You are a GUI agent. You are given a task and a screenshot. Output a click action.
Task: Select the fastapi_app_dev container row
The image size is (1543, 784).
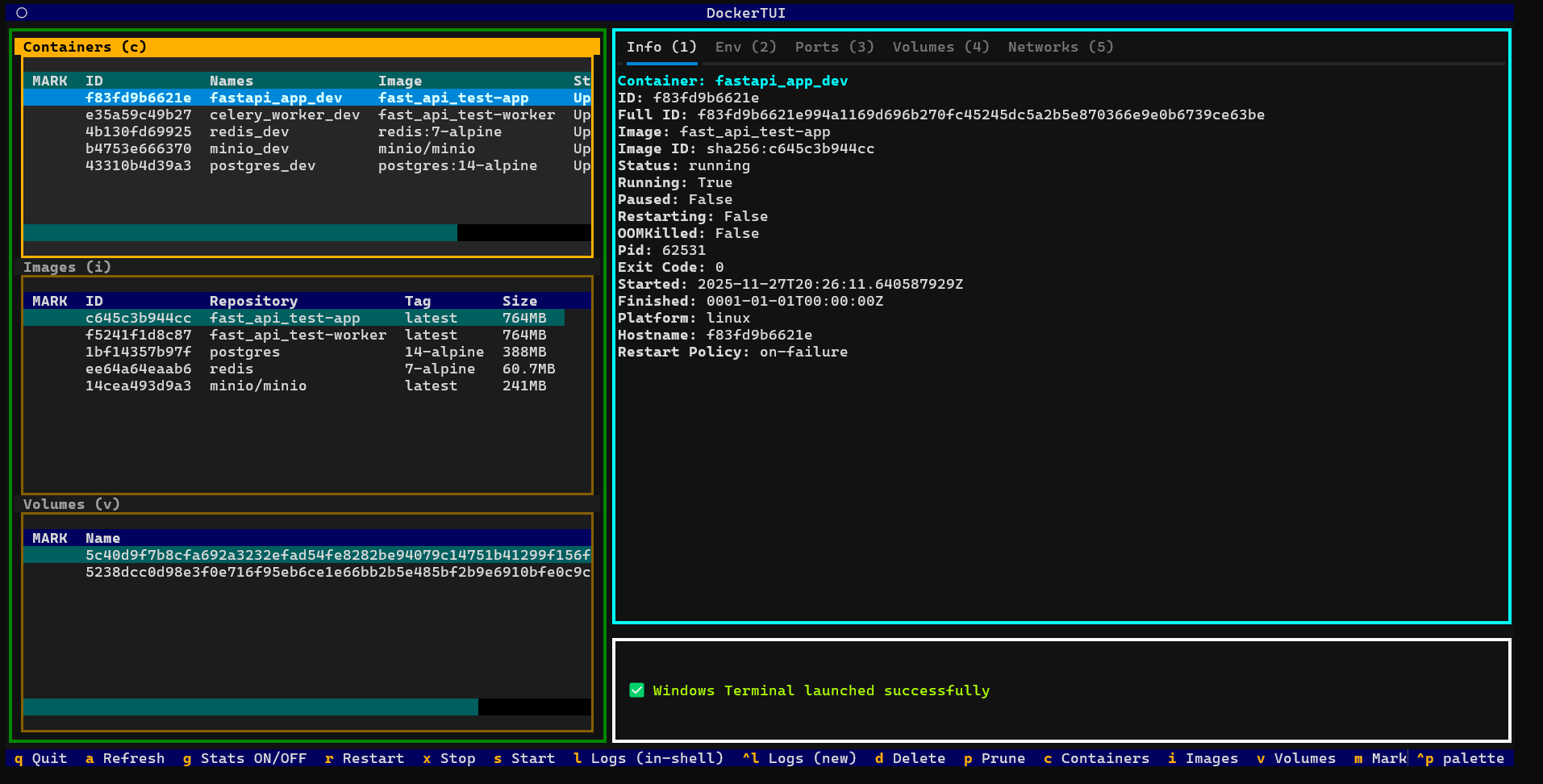pos(307,98)
